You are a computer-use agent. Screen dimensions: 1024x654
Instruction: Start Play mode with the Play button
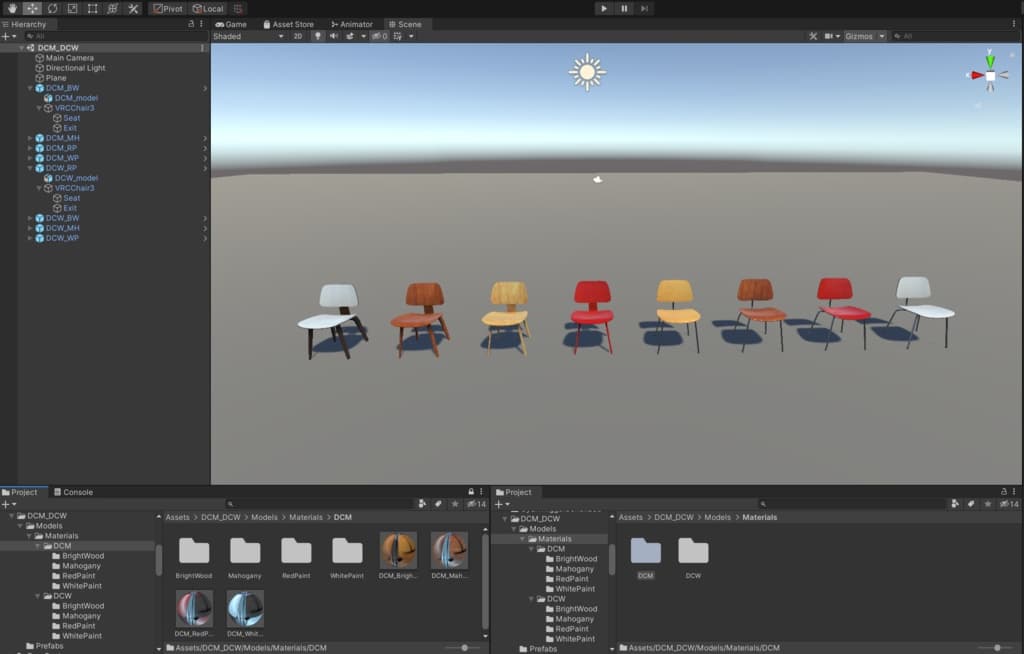point(604,8)
